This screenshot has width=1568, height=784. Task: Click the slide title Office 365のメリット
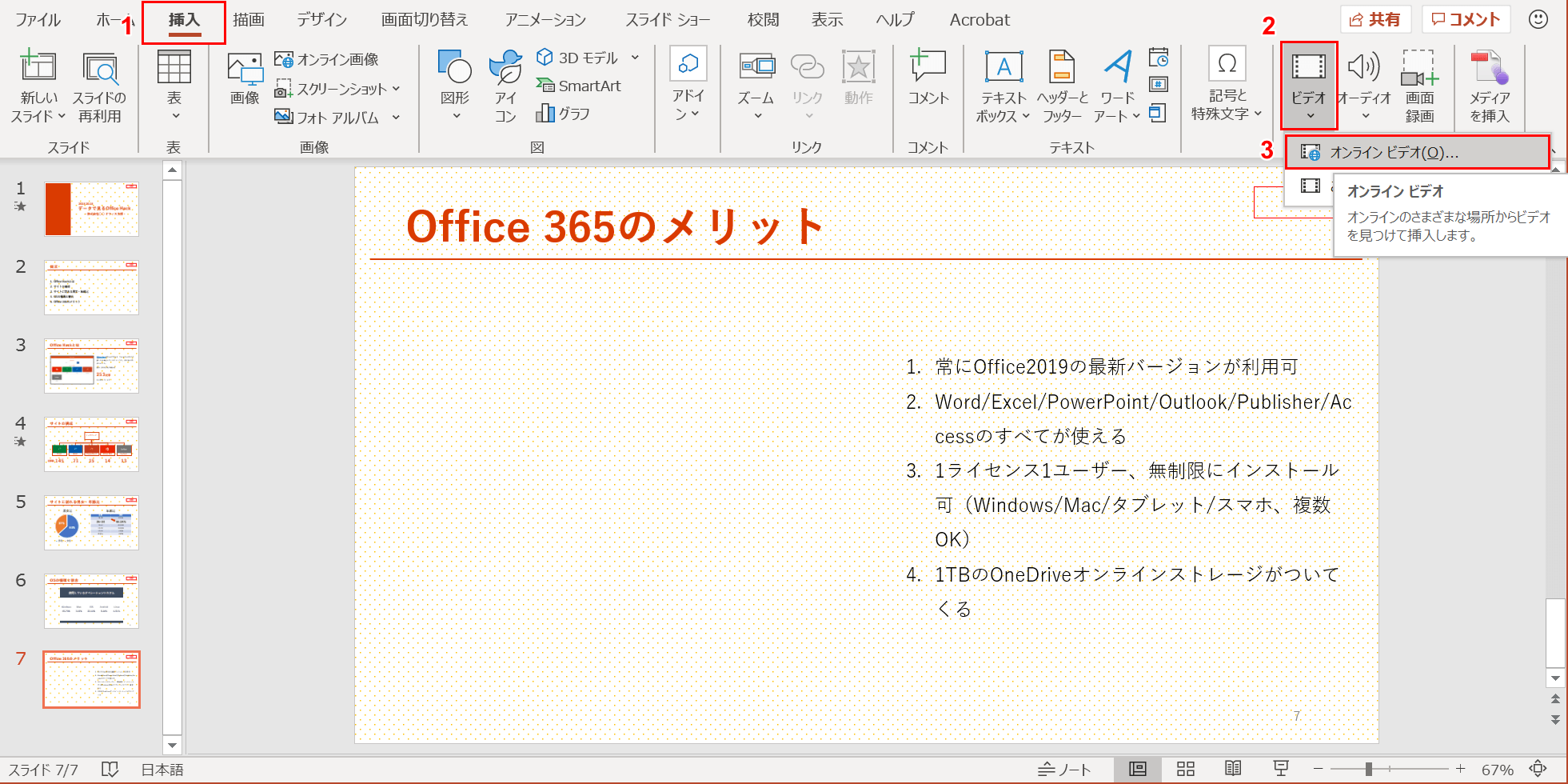[614, 226]
